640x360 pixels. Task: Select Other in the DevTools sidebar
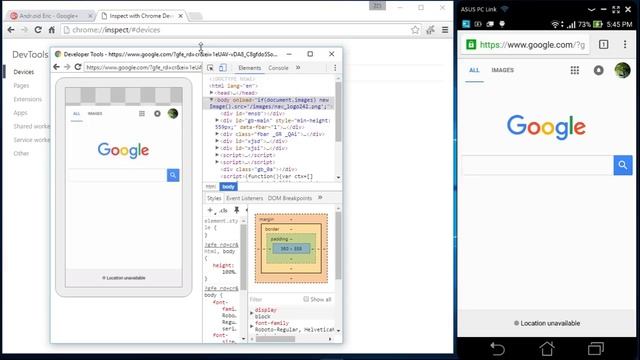pyautogui.click(x=21, y=153)
